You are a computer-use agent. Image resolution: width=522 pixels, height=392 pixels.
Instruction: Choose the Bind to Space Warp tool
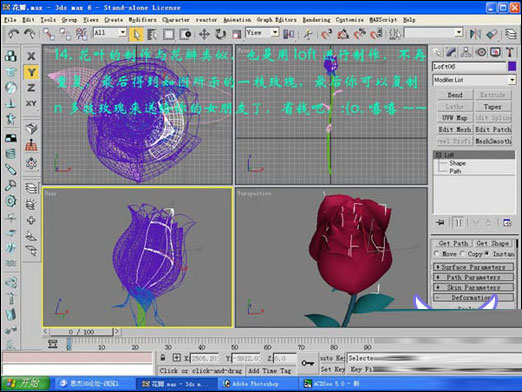(81, 34)
